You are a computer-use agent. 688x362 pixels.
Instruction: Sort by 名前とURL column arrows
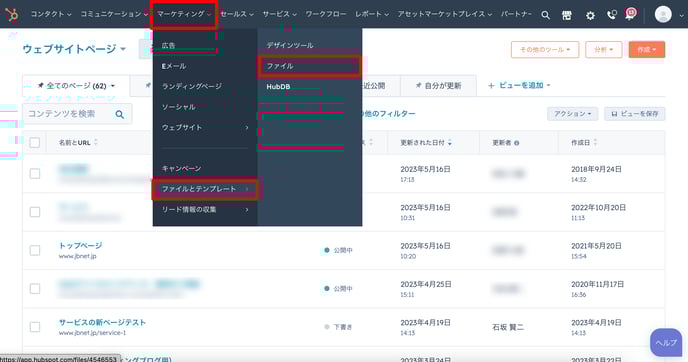(x=96, y=143)
